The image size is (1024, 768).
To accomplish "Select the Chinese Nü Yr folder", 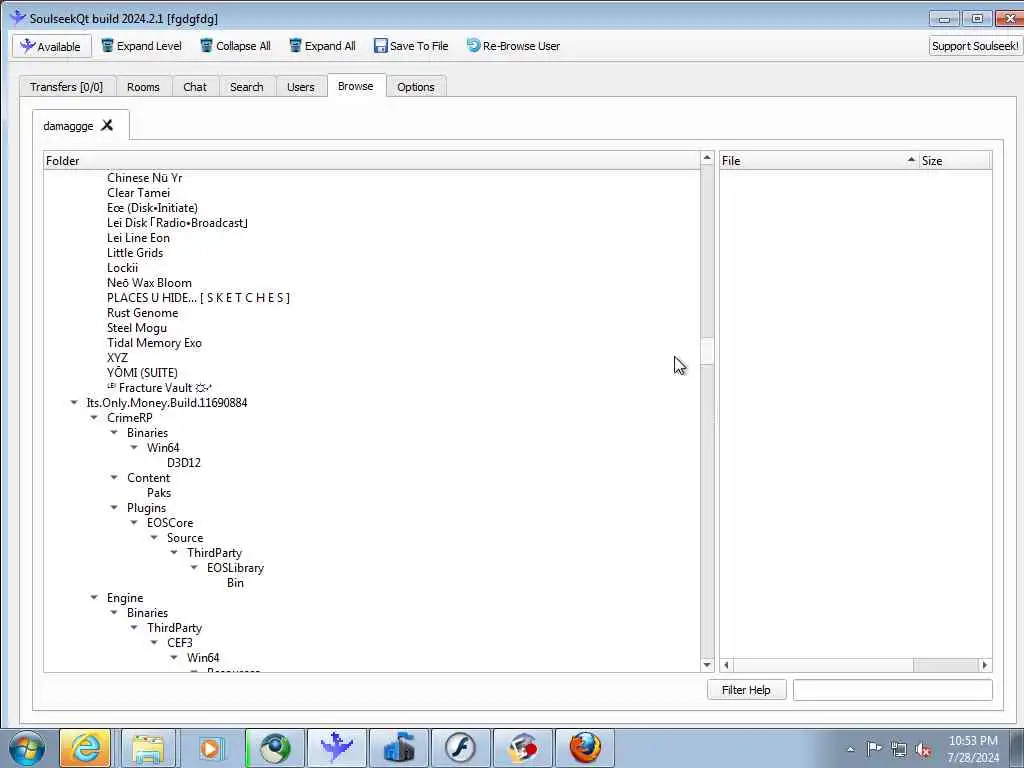I will point(144,178).
